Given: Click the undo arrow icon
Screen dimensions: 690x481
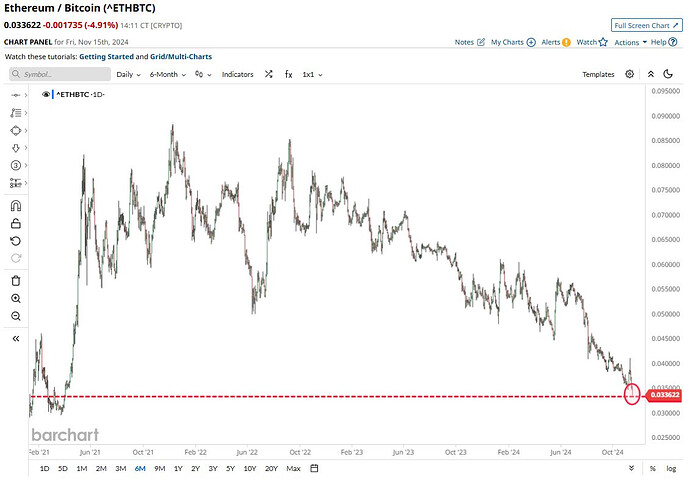Looking at the screenshot, I should [x=15, y=241].
